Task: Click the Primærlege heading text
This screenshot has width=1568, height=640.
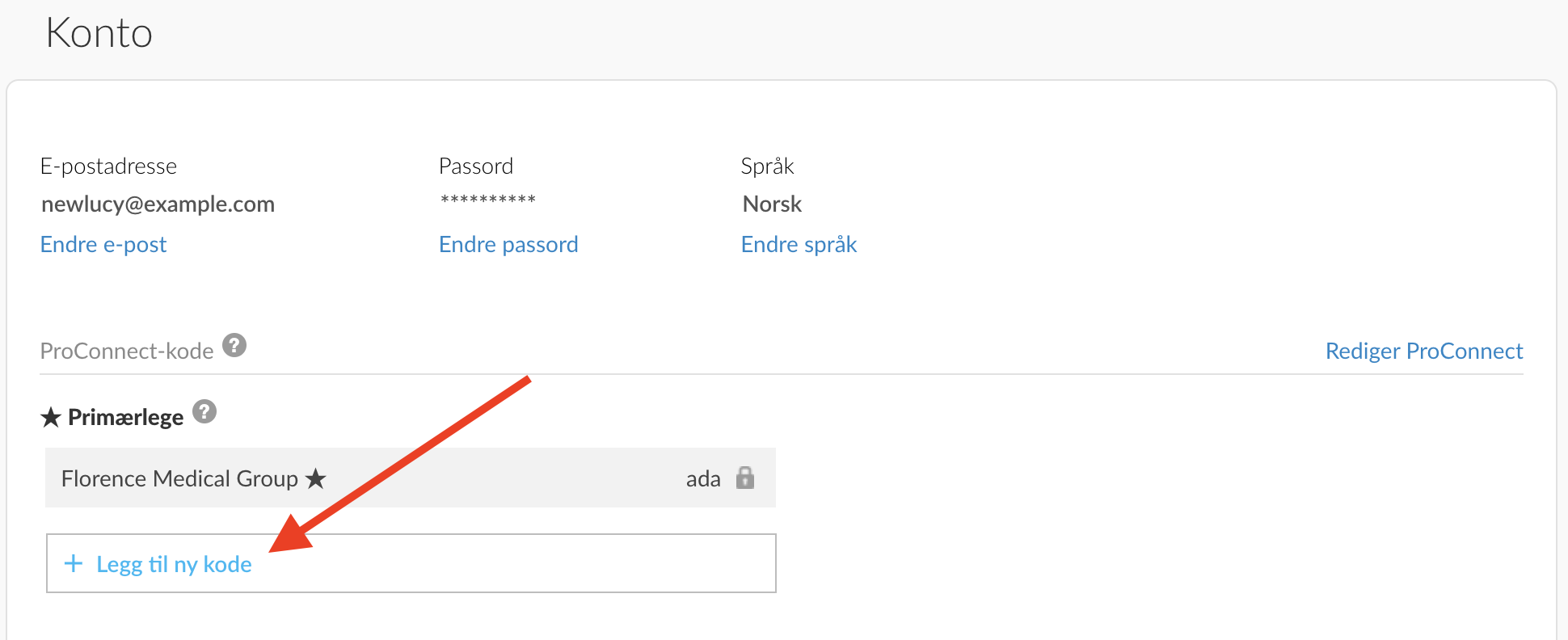Action: [x=126, y=417]
